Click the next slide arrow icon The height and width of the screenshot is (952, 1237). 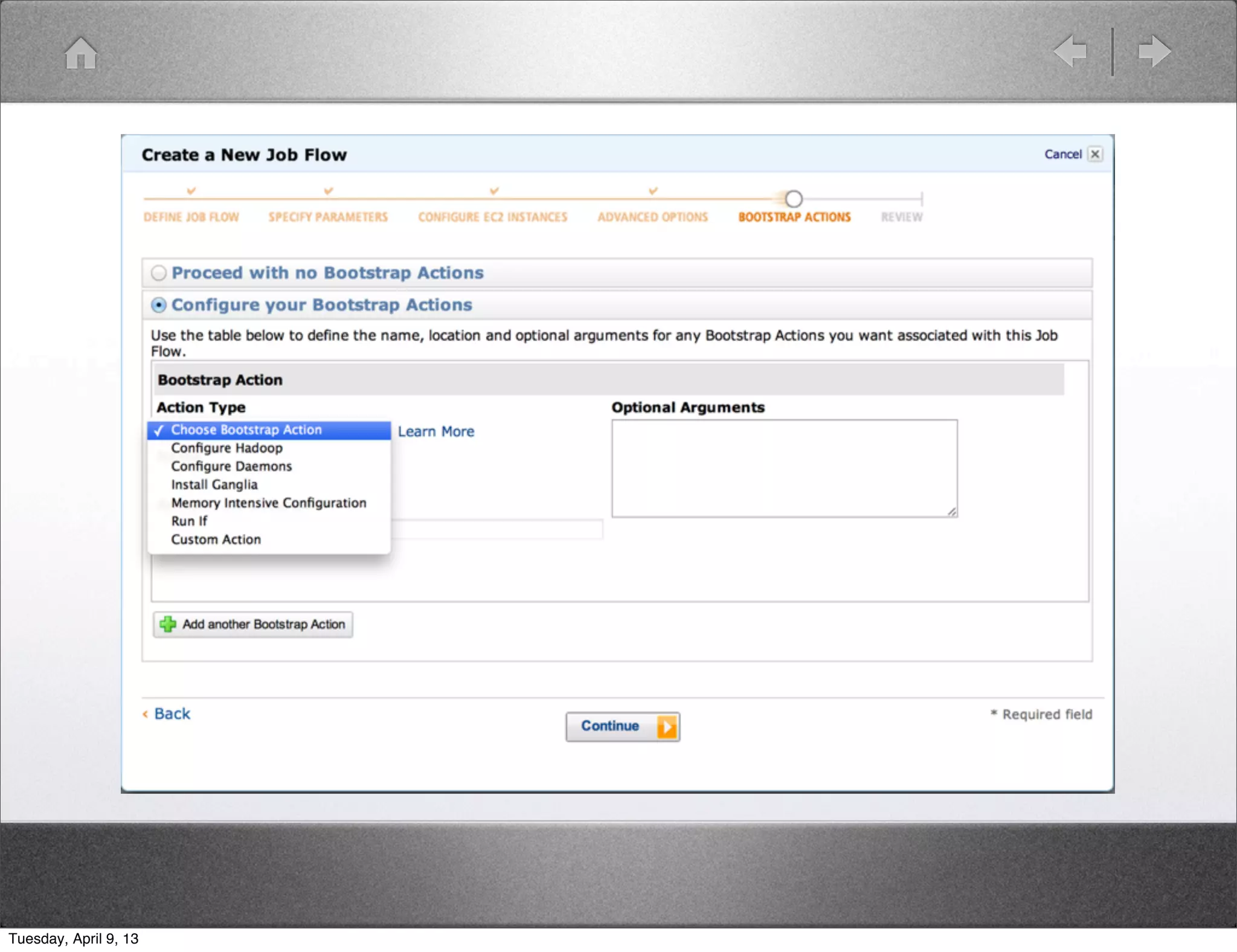pos(1154,51)
